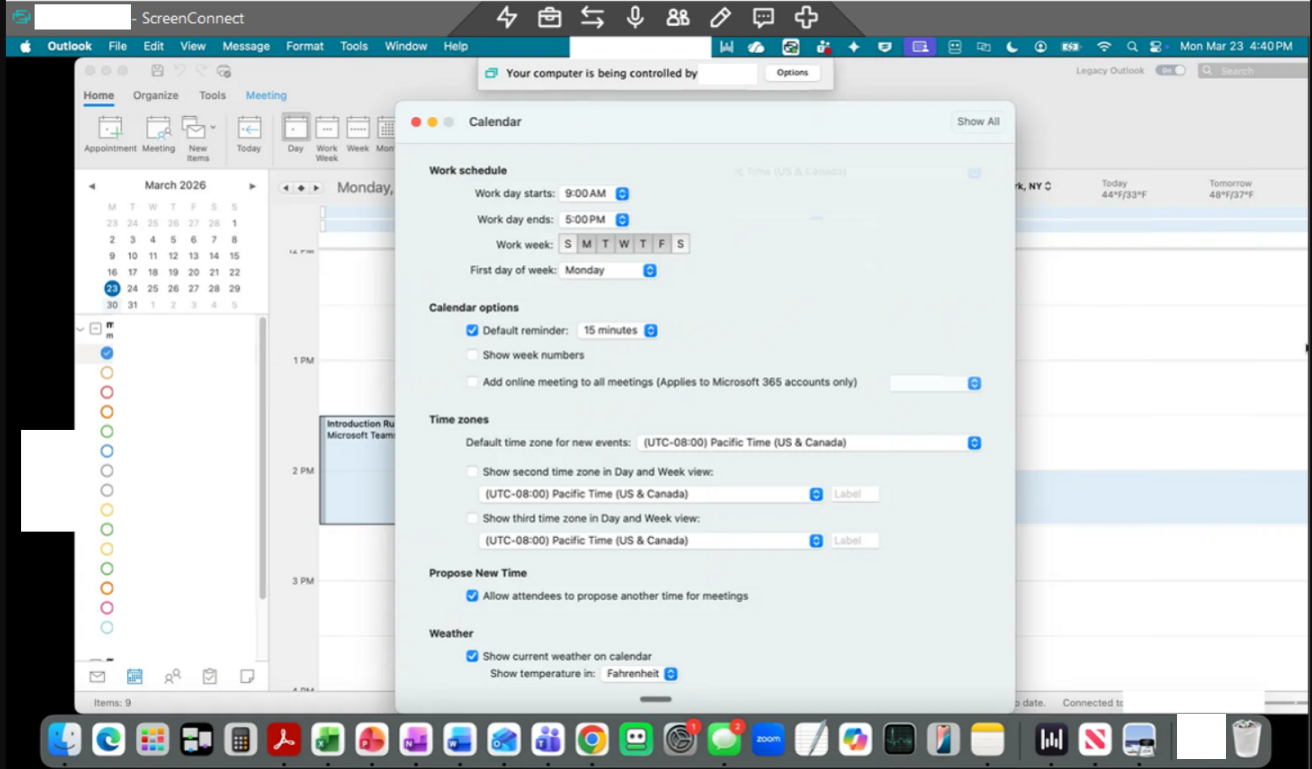1312x769 pixels.
Task: Select the ScreenConnect annotation pencil icon
Action: (720, 17)
